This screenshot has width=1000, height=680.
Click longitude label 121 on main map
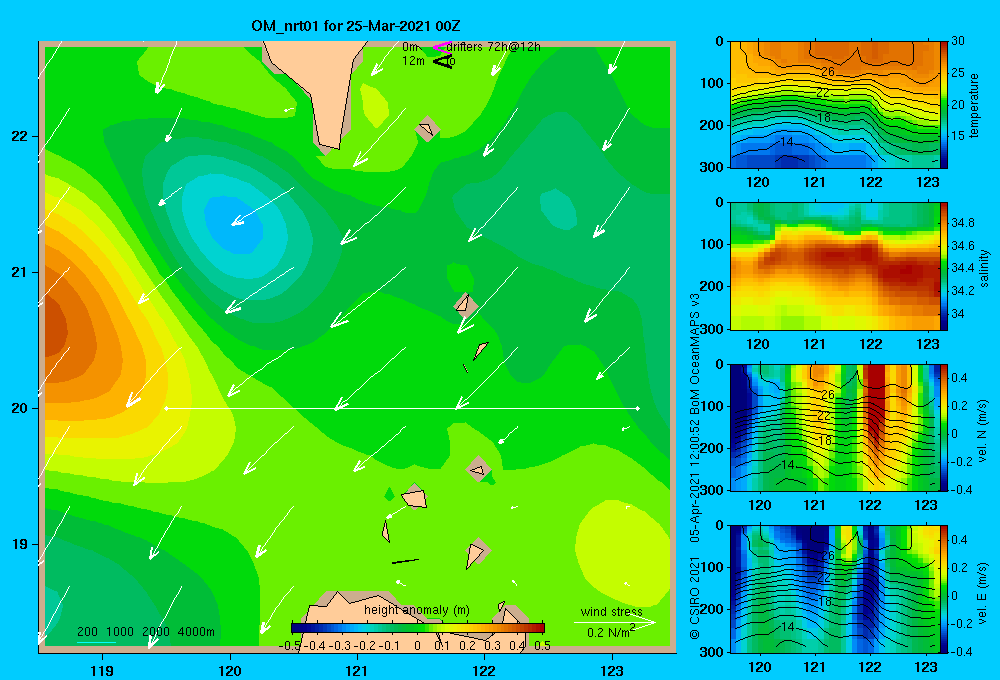pos(357,670)
